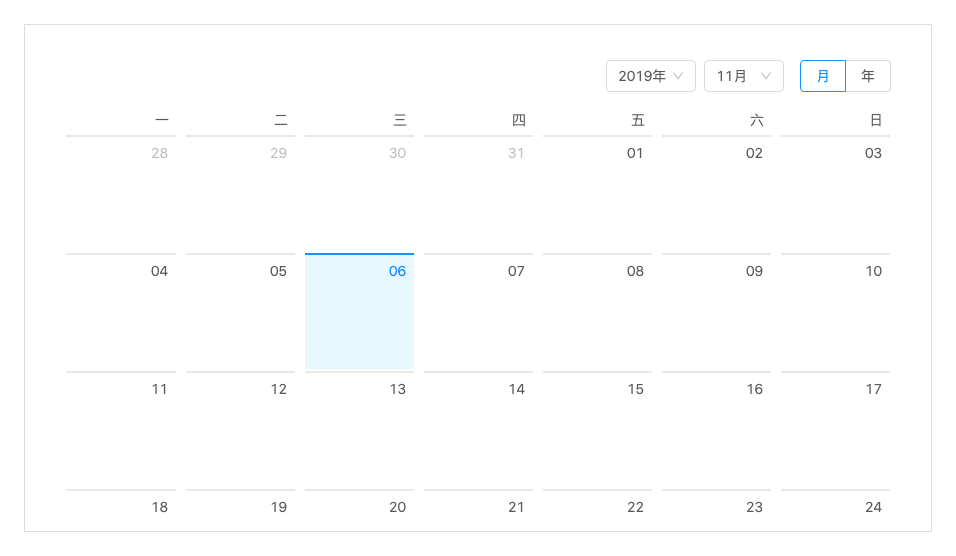Select date 21 in the calendar
Screen dimensions: 956x556
click(x=479, y=510)
